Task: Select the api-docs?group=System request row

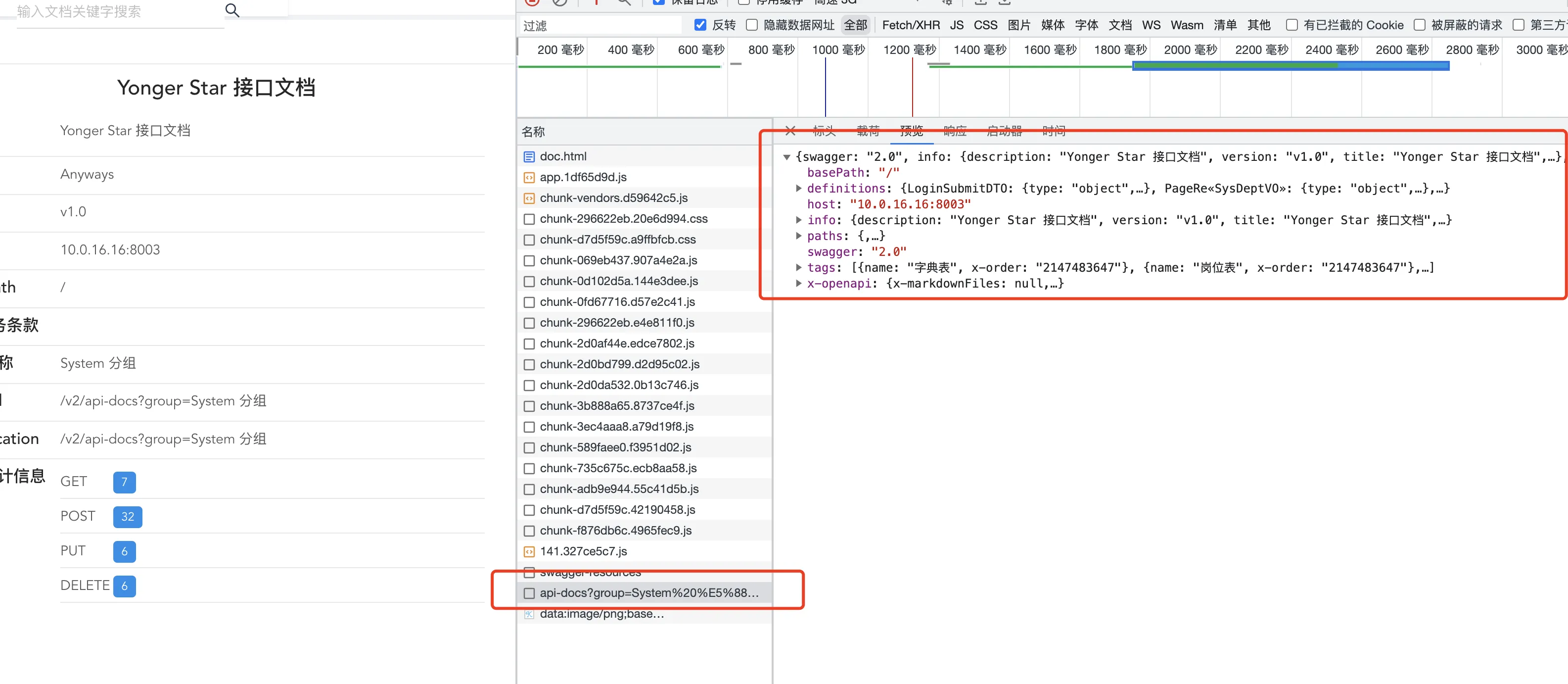Action: [x=648, y=592]
